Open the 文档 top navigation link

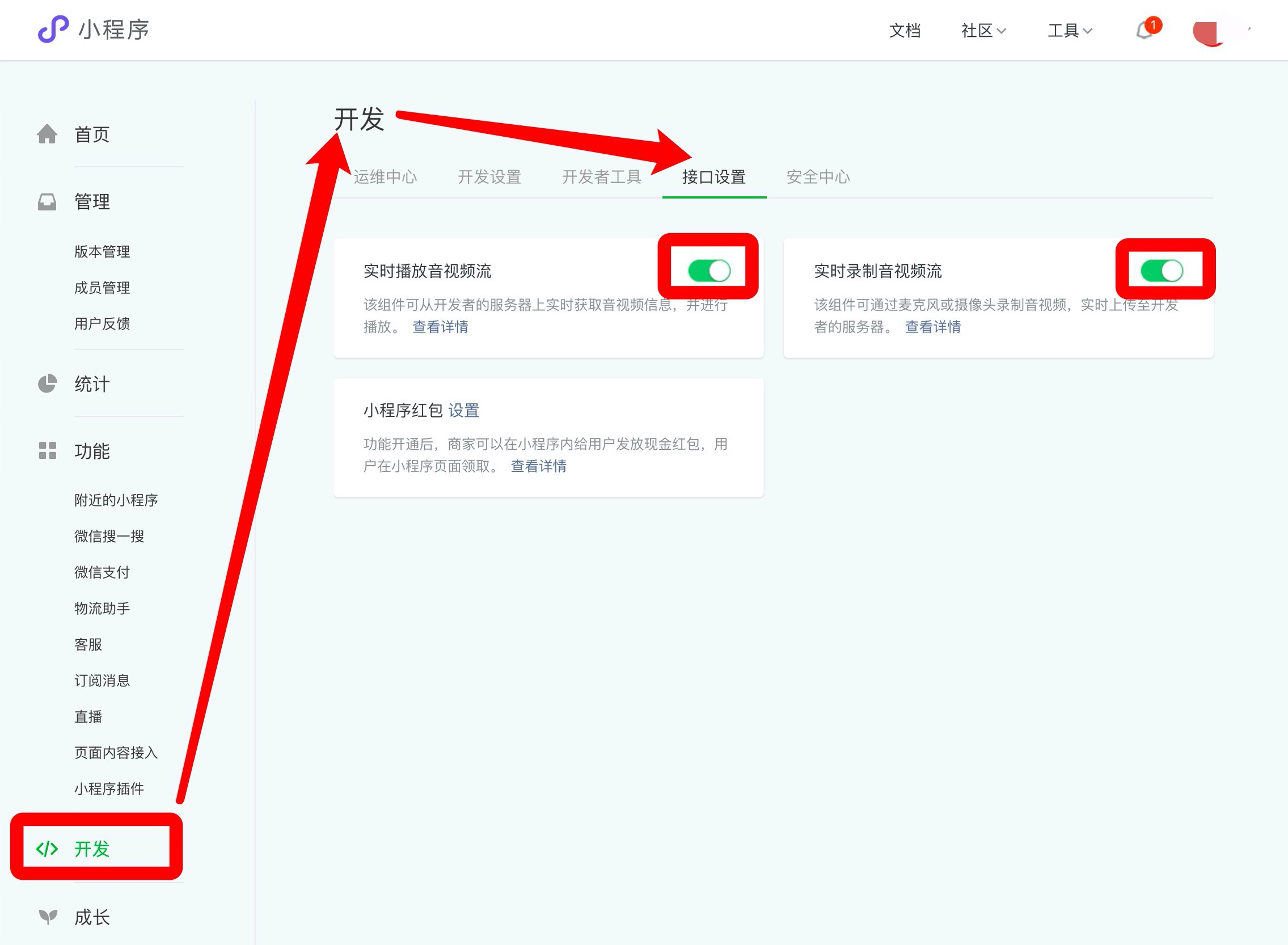[x=905, y=31]
